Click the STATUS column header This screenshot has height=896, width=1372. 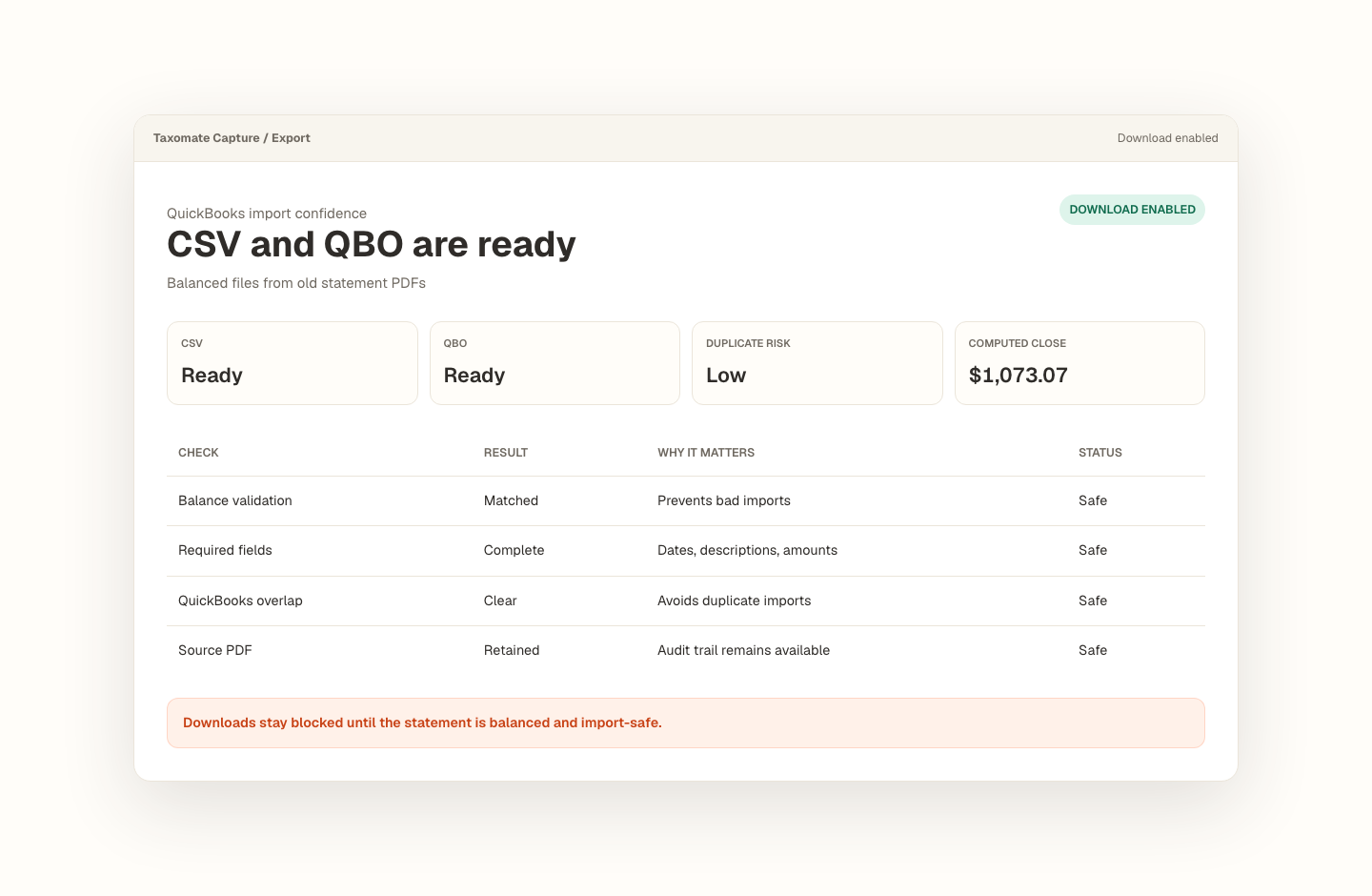(x=1100, y=453)
